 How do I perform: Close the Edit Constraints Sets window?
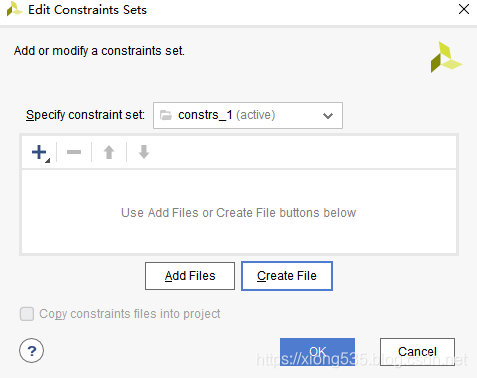[464, 9]
